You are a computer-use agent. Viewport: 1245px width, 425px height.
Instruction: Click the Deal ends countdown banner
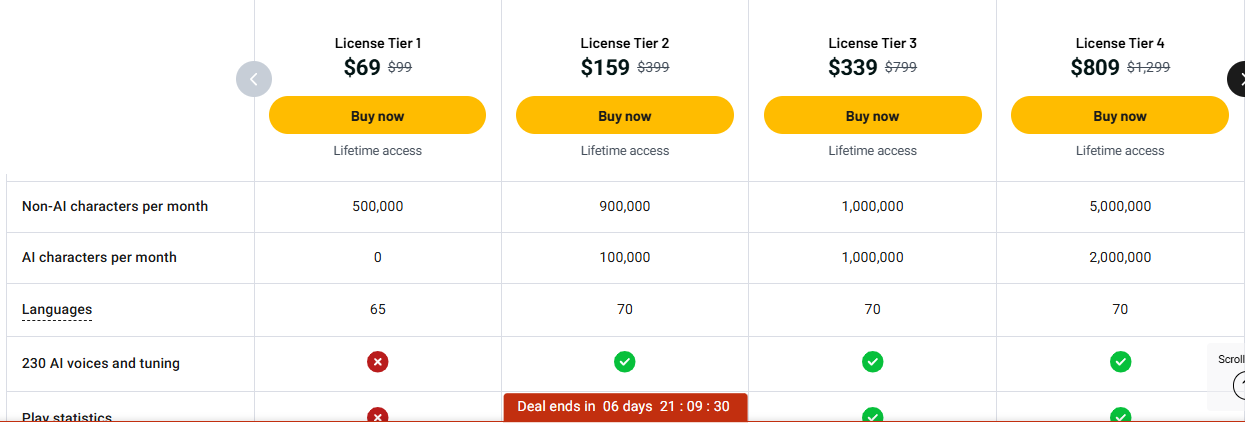click(x=624, y=406)
